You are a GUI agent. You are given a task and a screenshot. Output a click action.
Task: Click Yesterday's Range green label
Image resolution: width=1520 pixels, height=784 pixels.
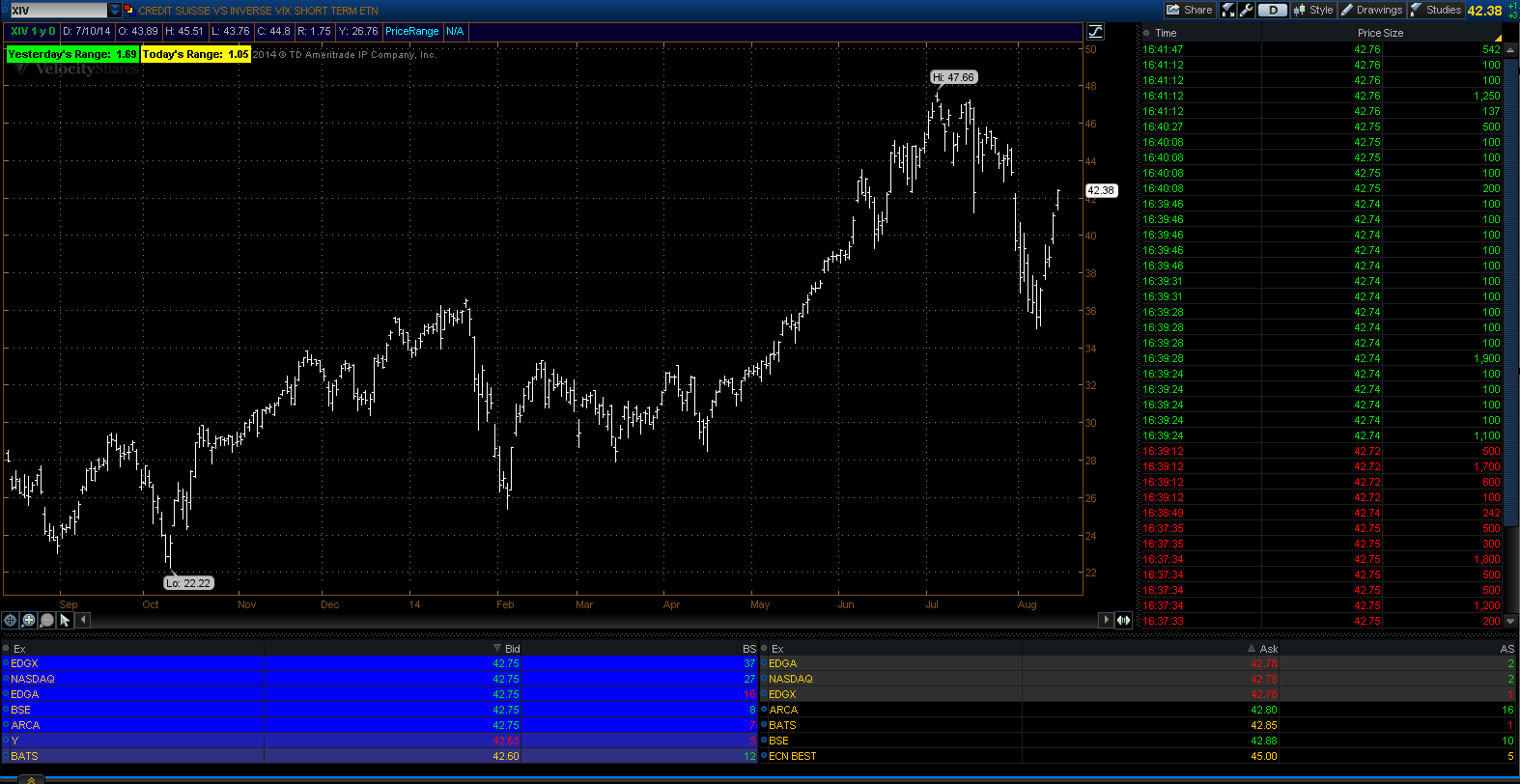tap(72, 54)
